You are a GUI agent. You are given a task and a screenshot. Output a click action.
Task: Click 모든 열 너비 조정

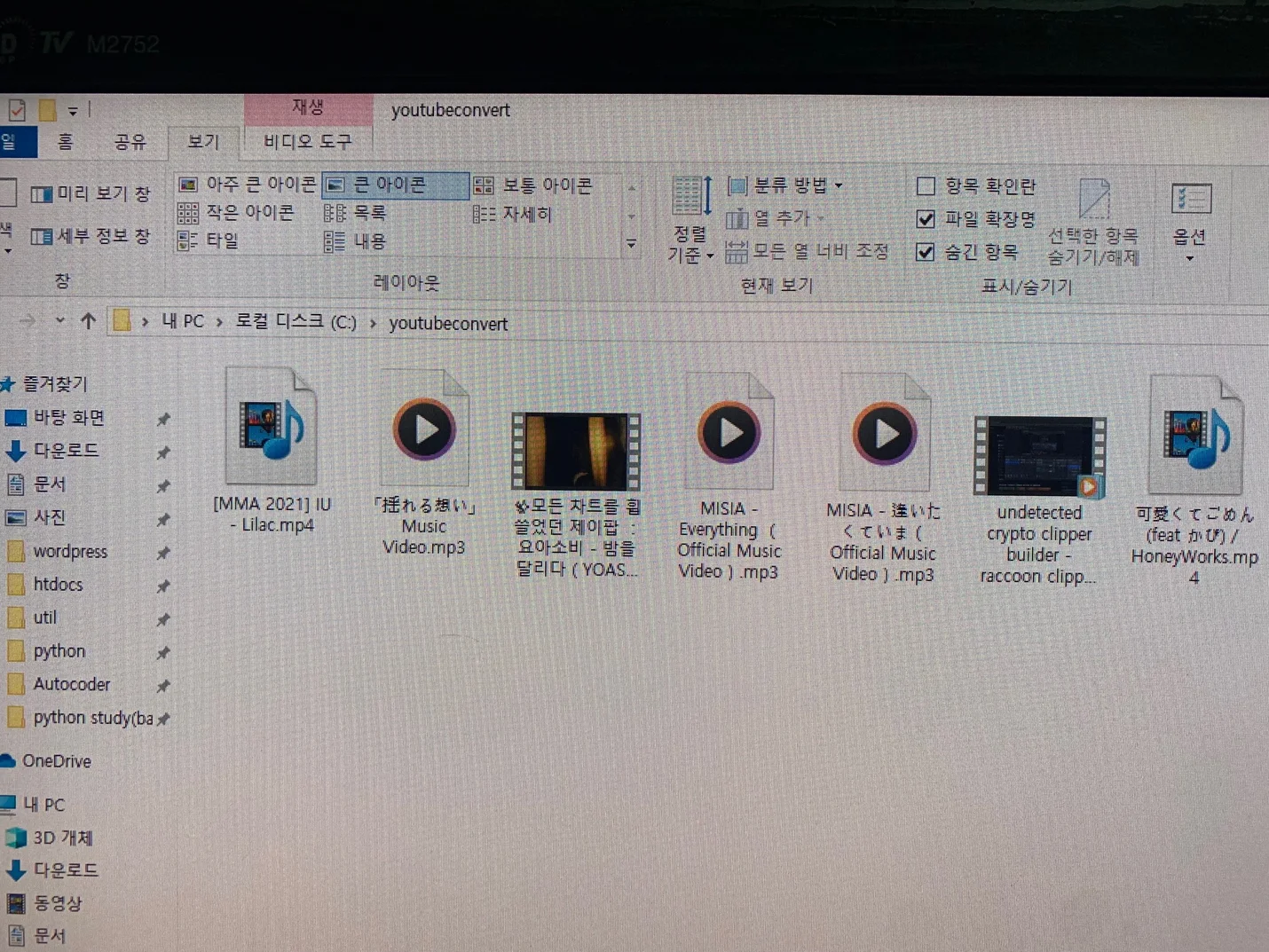pos(807,251)
